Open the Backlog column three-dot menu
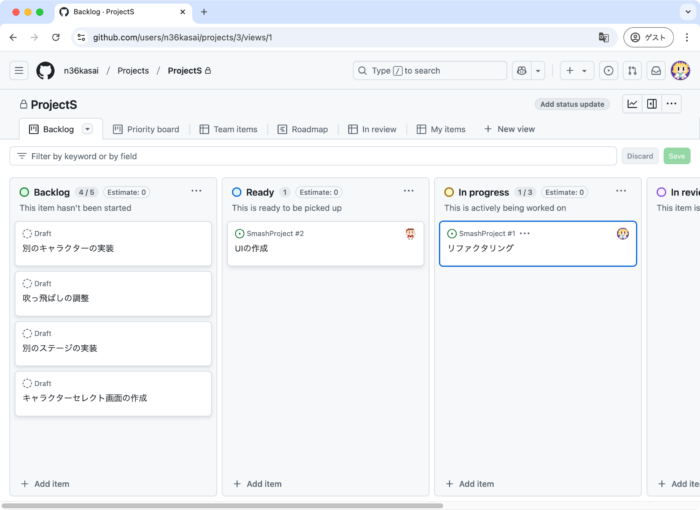Viewport: 700px width, 510px height. coord(196,191)
